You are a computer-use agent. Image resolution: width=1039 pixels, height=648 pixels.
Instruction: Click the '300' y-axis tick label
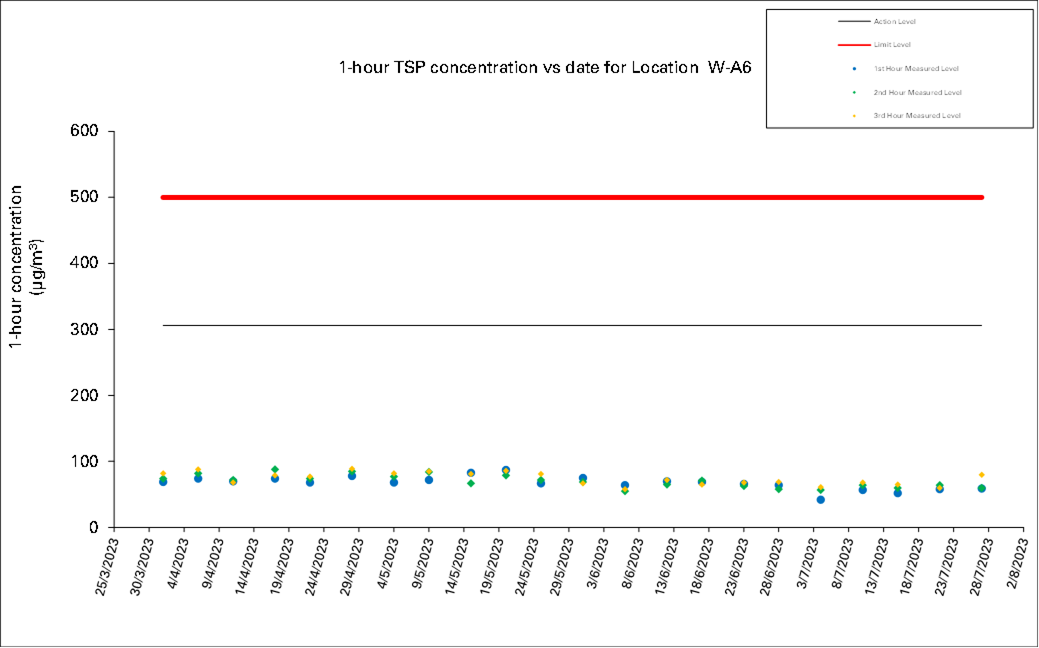pos(85,329)
